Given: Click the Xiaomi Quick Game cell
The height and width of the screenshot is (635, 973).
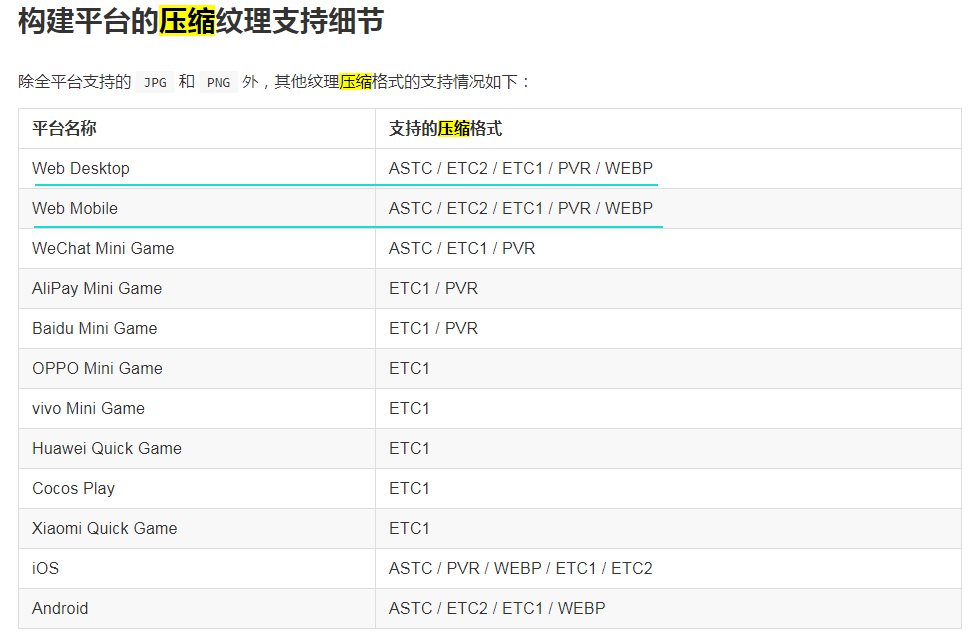Looking at the screenshot, I should tap(104, 528).
